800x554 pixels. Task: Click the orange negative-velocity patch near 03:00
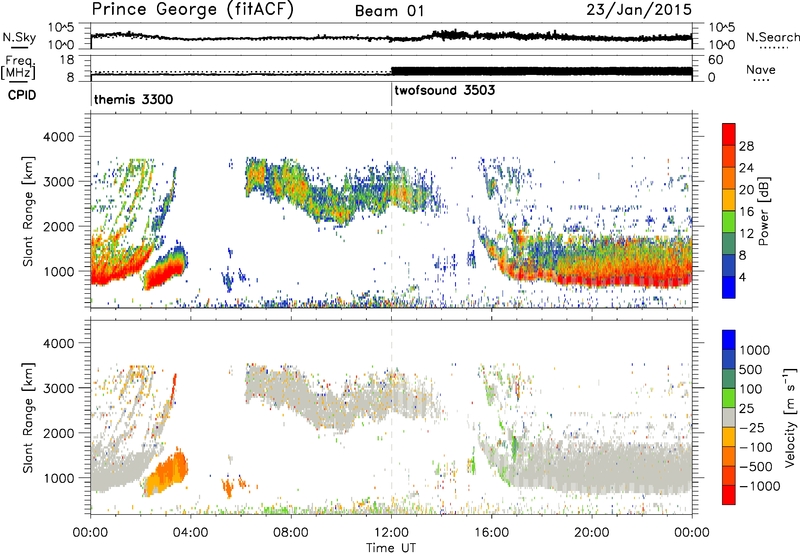pyautogui.click(x=166, y=473)
